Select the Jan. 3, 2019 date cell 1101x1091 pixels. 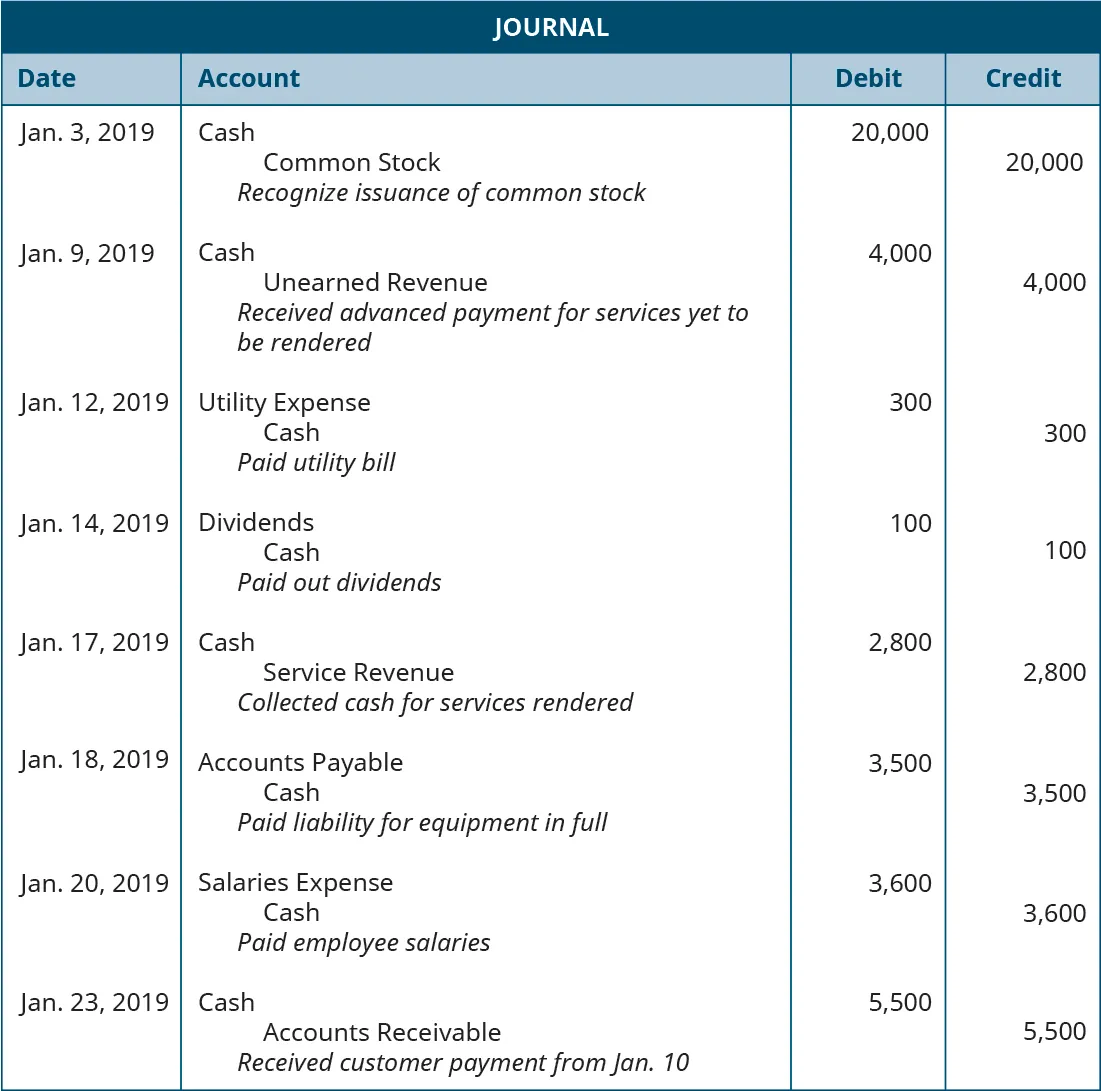(x=87, y=133)
